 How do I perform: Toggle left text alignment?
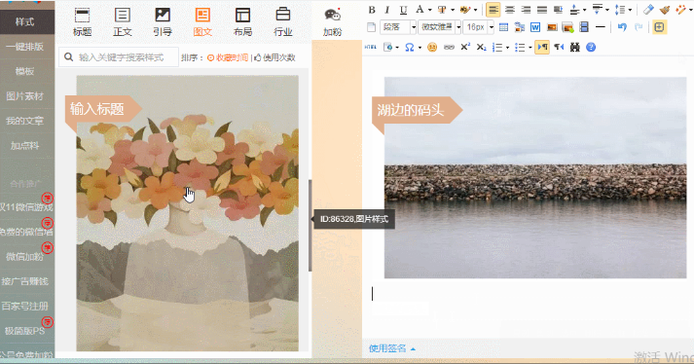pos(493,9)
